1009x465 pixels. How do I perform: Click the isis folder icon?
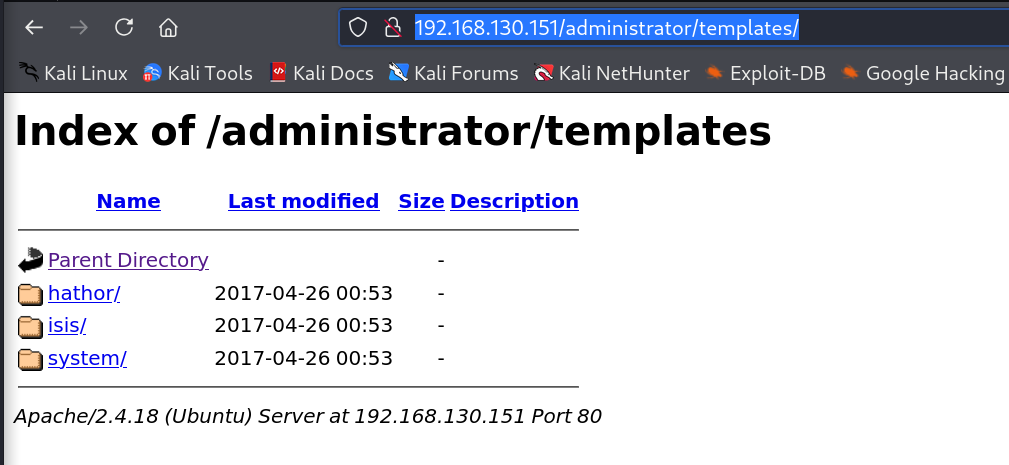coord(31,326)
